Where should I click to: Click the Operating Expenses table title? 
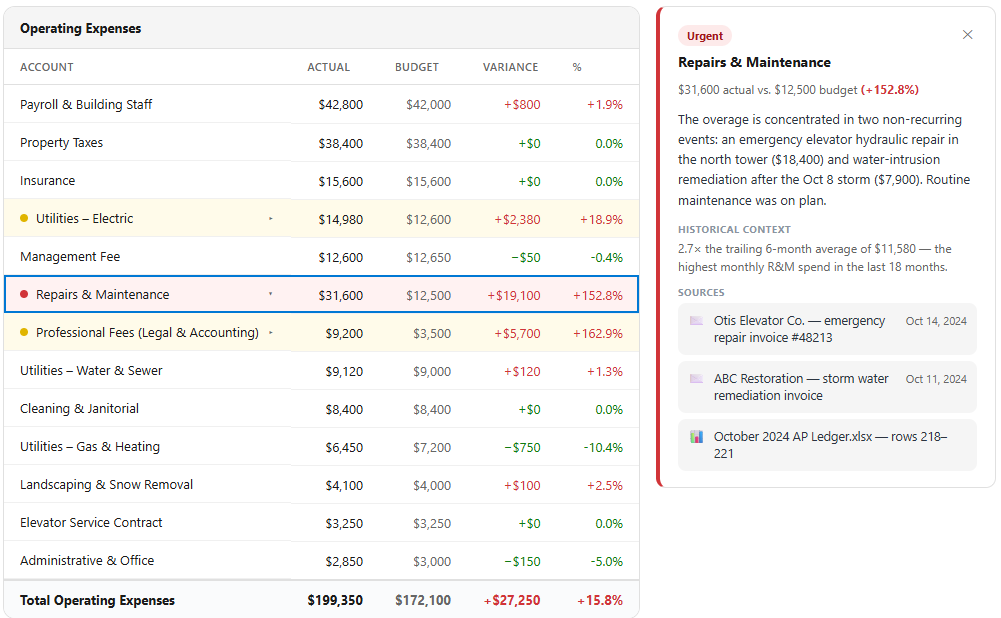(80, 28)
